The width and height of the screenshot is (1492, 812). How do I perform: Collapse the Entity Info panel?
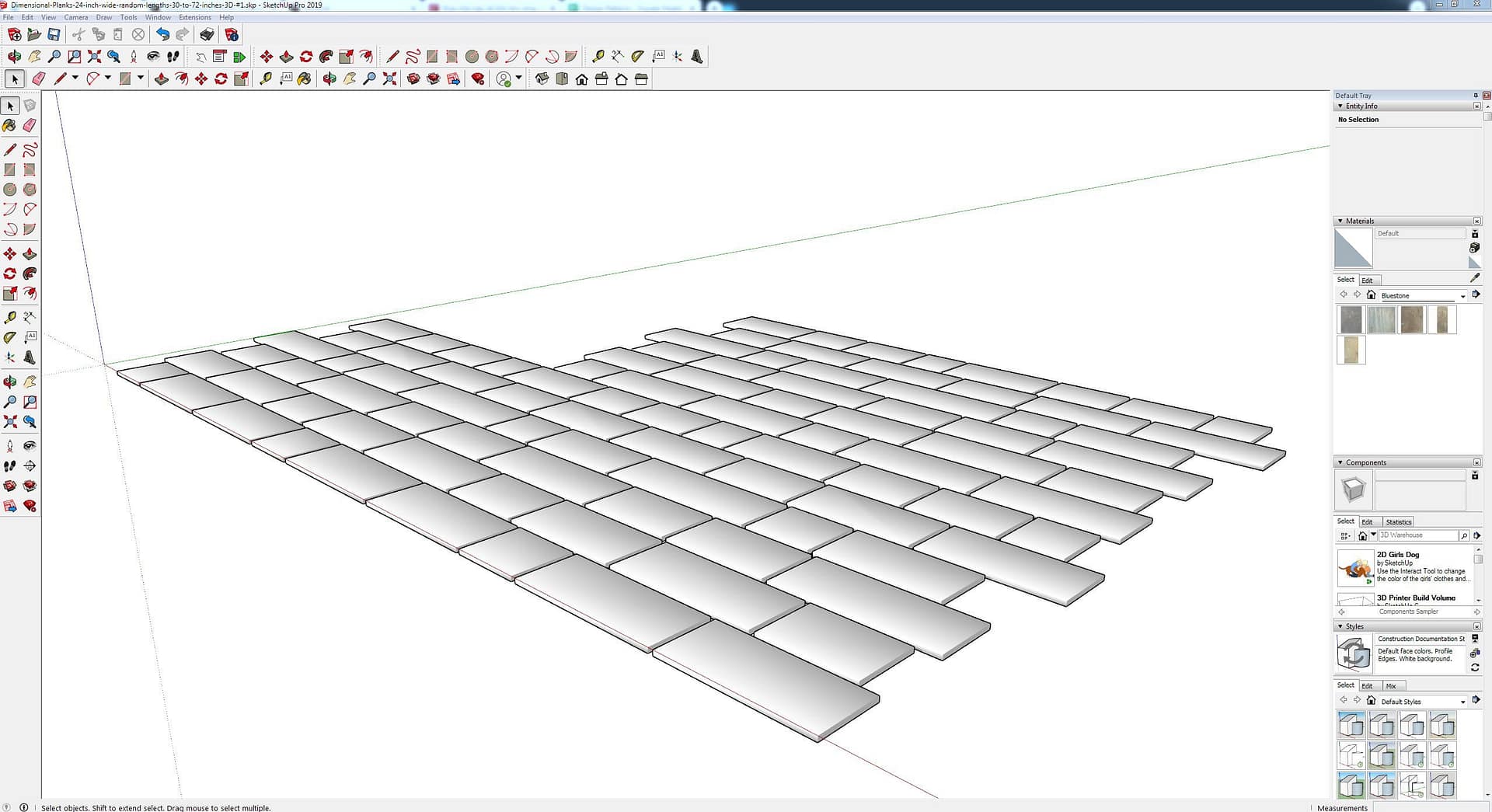1340,106
